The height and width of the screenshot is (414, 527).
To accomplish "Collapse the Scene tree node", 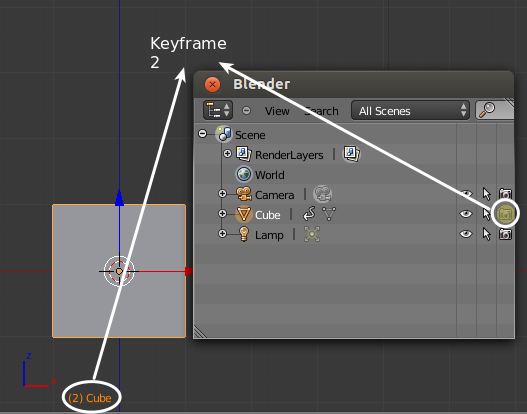I will coord(202,134).
